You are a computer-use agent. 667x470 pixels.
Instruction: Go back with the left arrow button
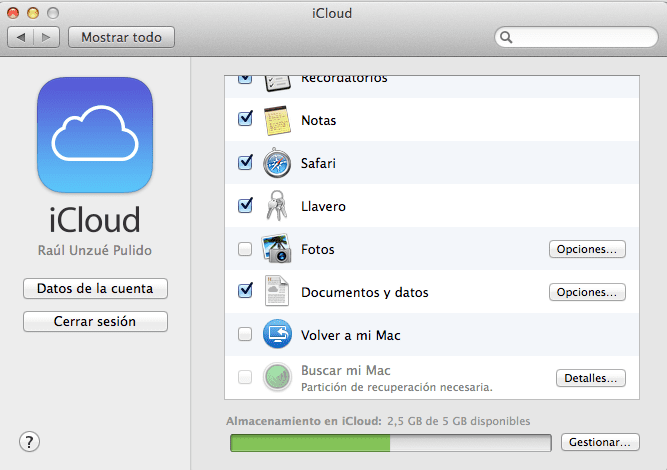(21, 37)
